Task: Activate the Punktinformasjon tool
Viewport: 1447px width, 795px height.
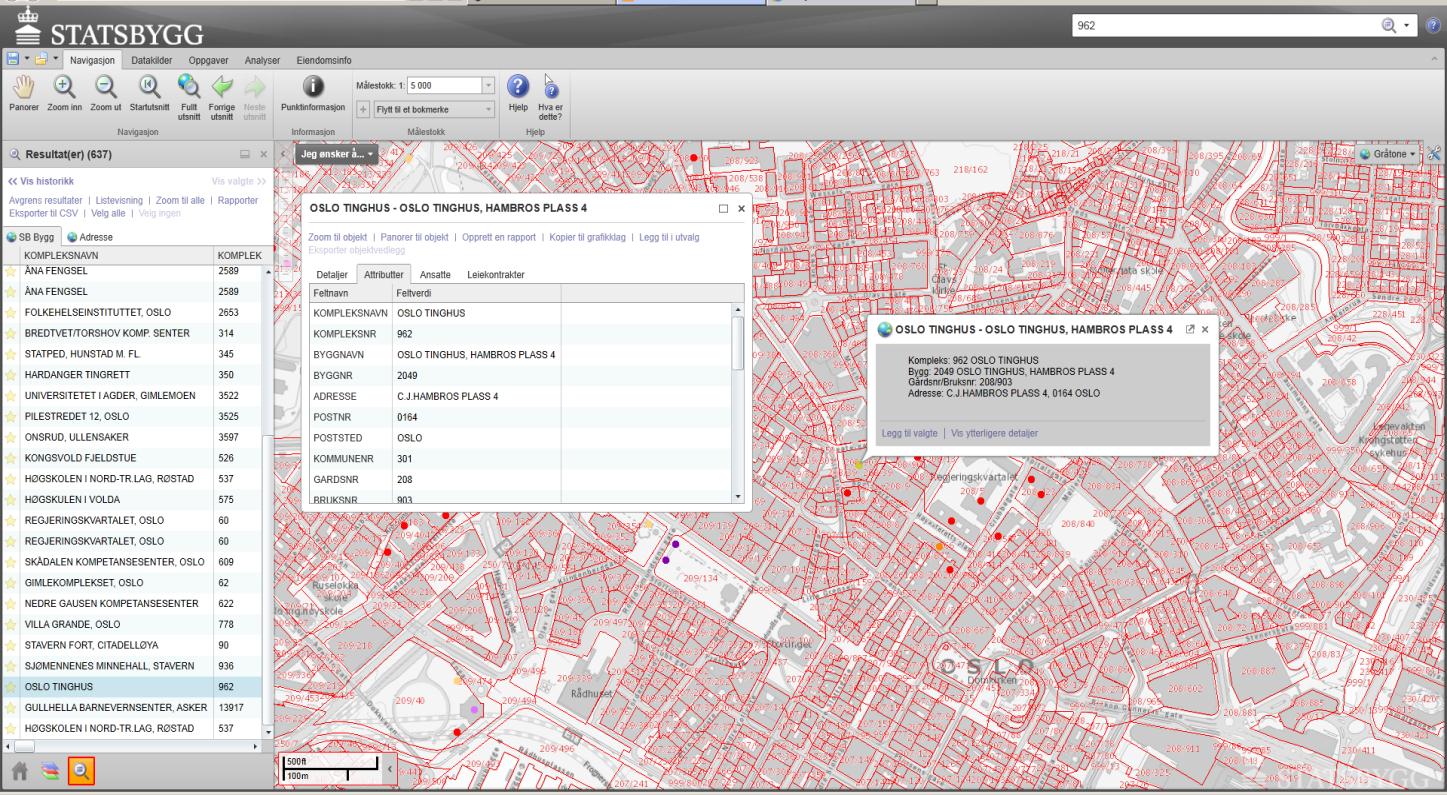Action: [312, 93]
